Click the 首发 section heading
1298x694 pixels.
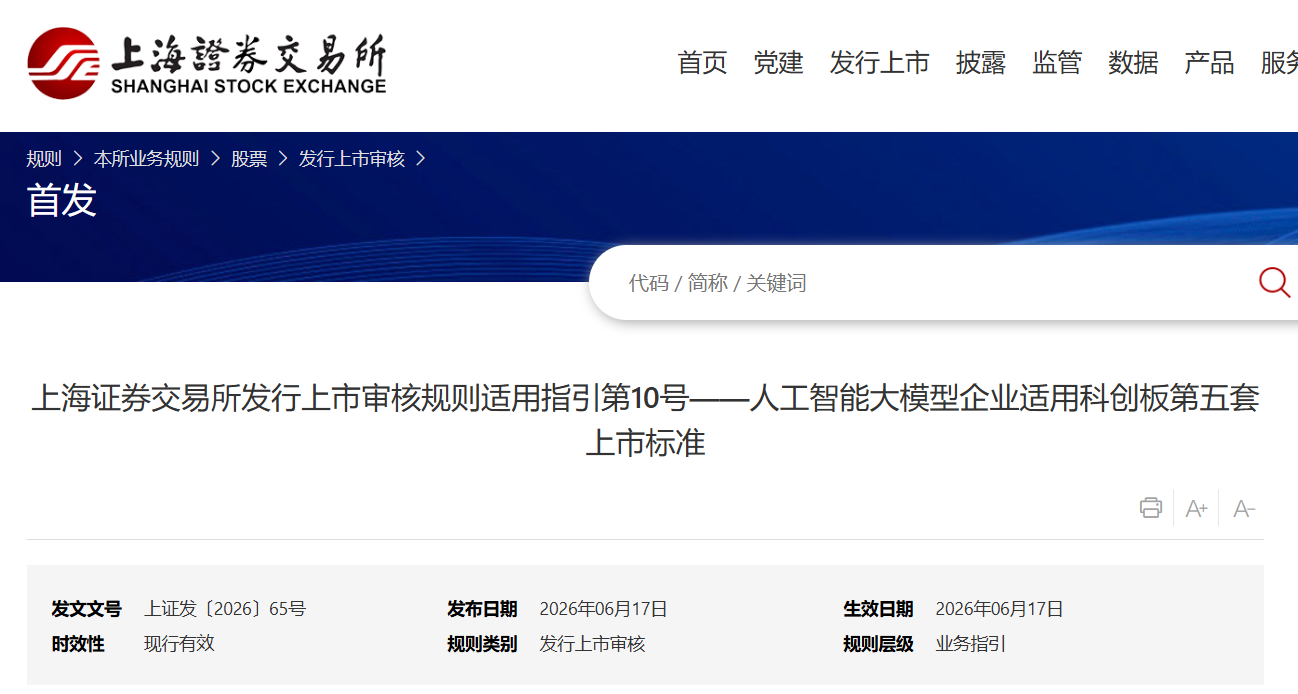click(x=62, y=200)
